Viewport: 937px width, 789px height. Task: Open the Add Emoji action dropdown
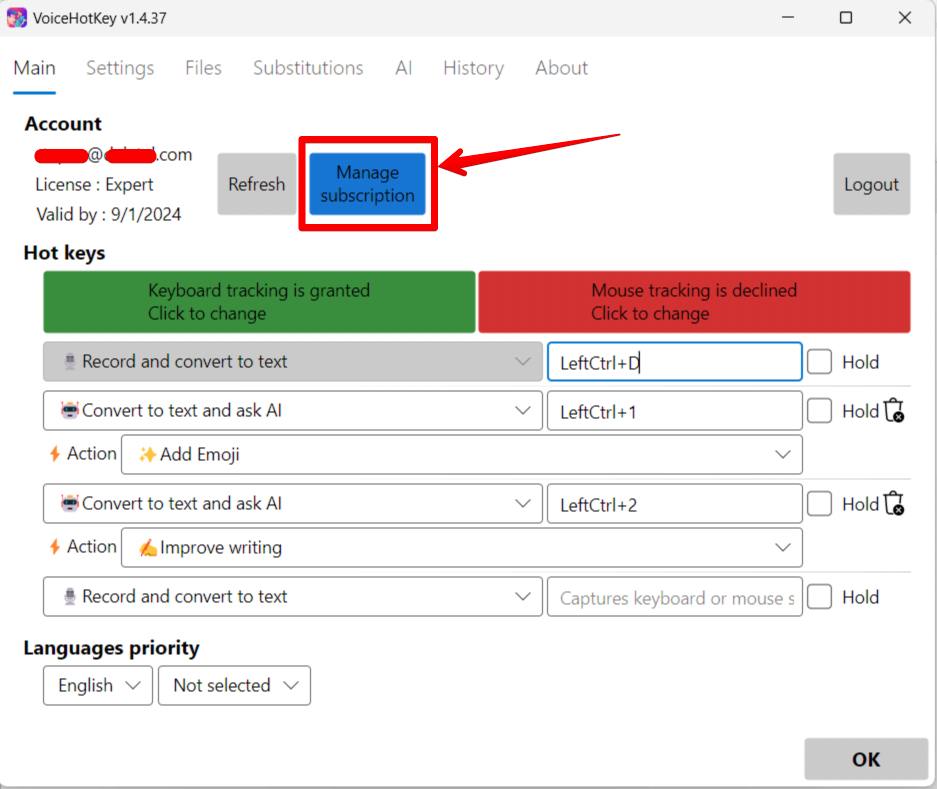(462, 454)
